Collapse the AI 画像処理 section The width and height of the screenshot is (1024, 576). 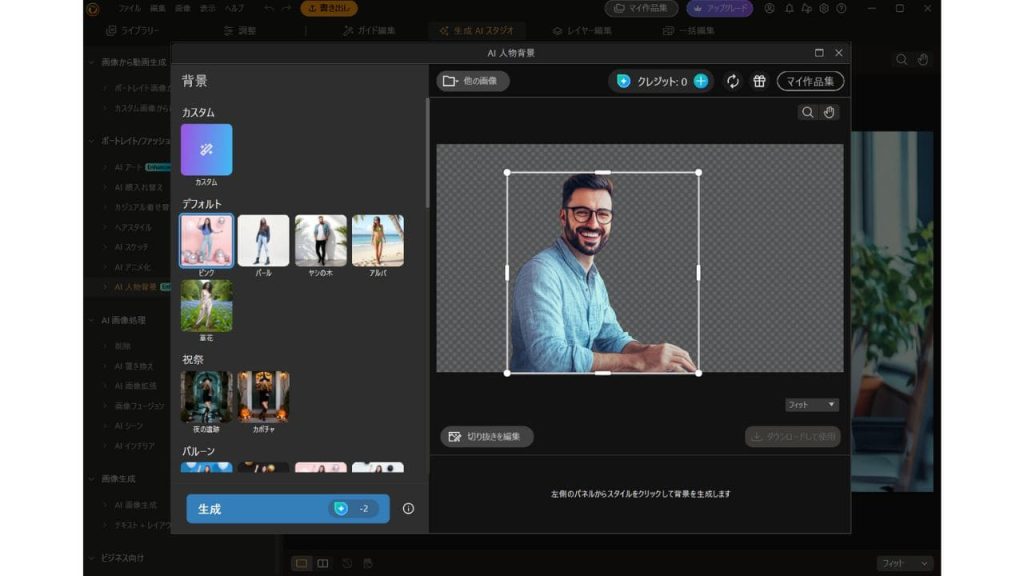(93, 320)
